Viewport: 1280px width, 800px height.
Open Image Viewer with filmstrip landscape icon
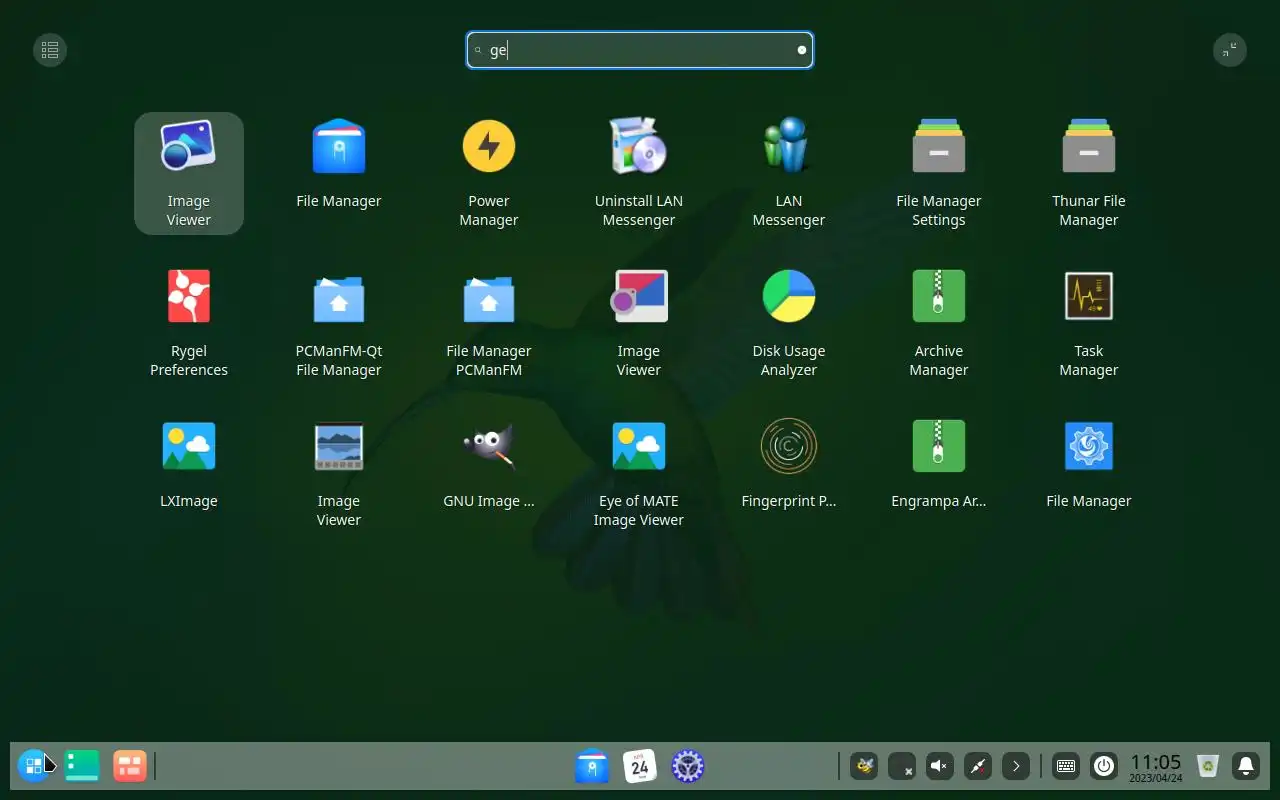point(339,473)
